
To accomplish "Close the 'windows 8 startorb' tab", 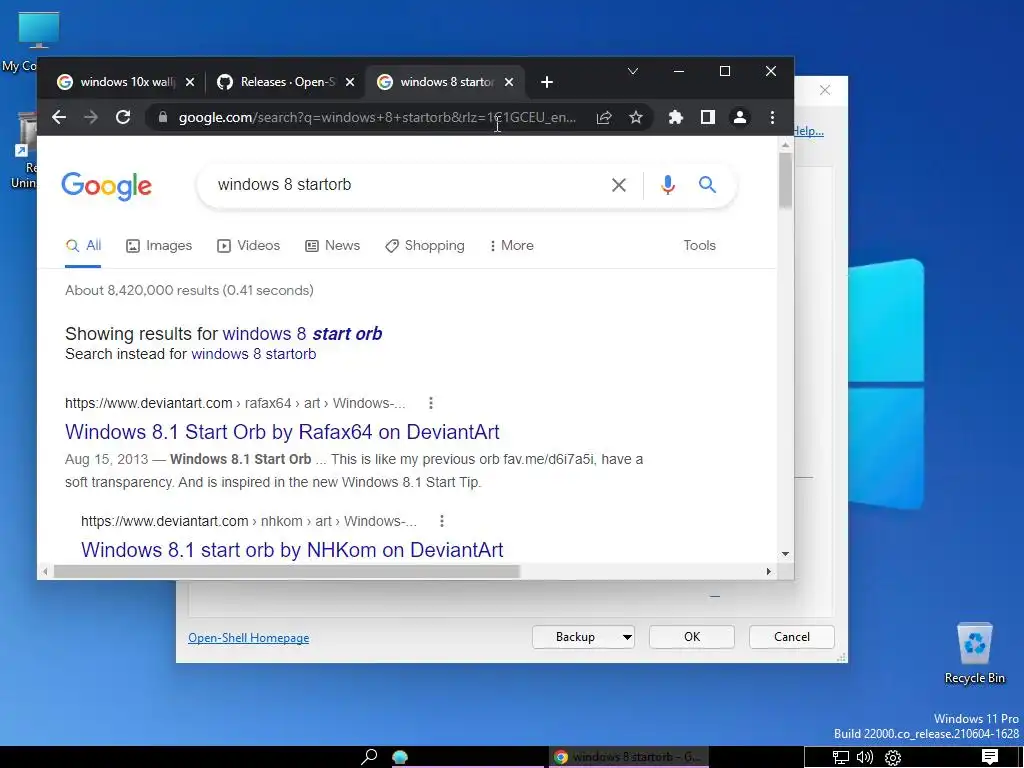I will coord(509,82).
